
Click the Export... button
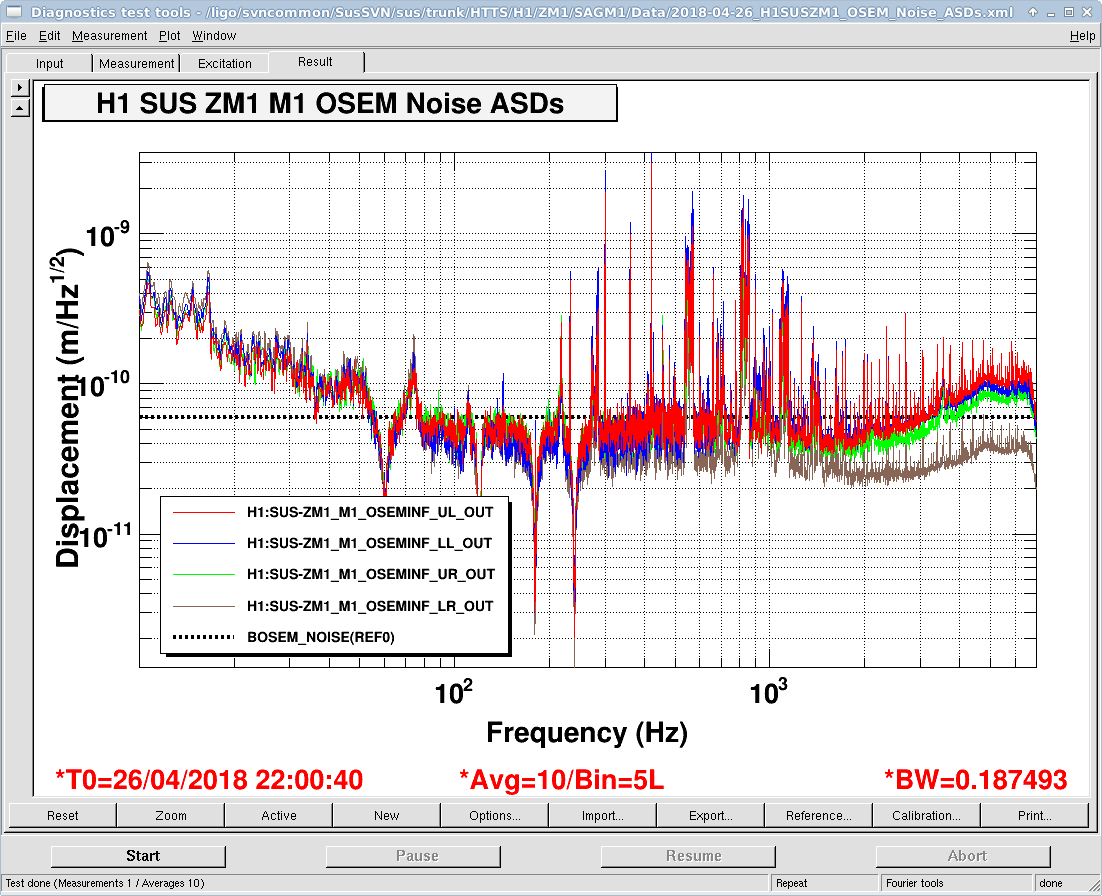tap(711, 816)
